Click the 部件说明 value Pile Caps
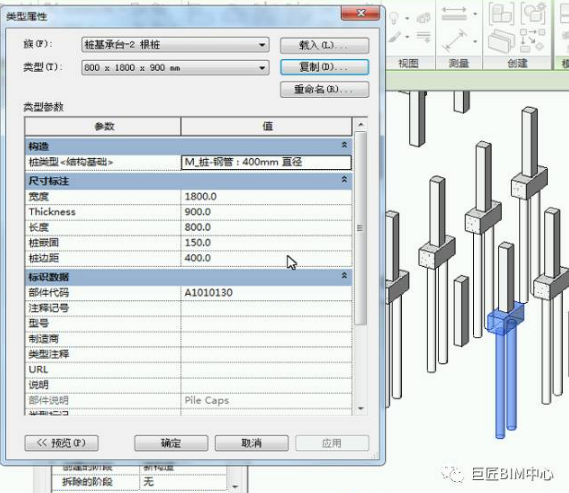 [x=266, y=400]
